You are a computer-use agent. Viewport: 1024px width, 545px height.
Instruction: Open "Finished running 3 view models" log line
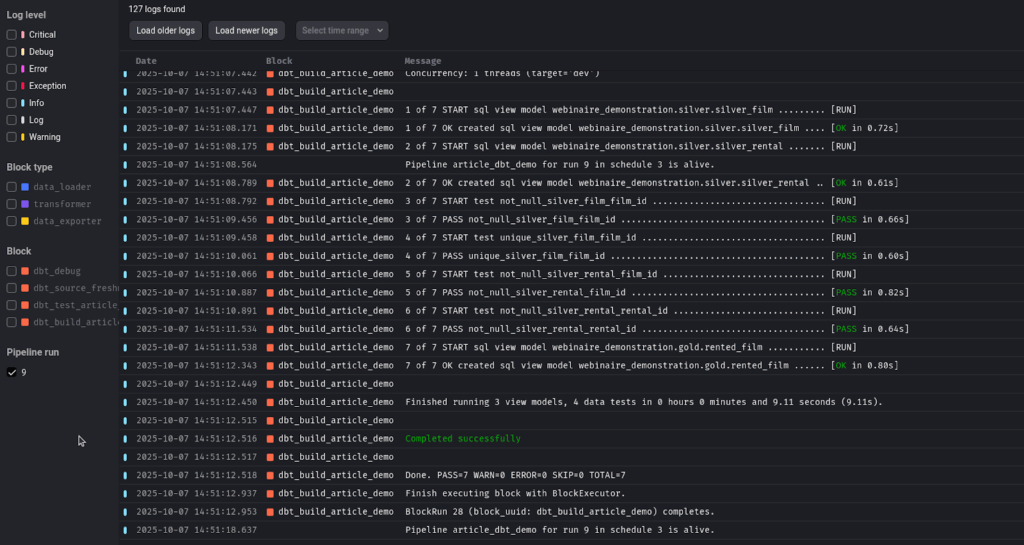tap(643, 402)
